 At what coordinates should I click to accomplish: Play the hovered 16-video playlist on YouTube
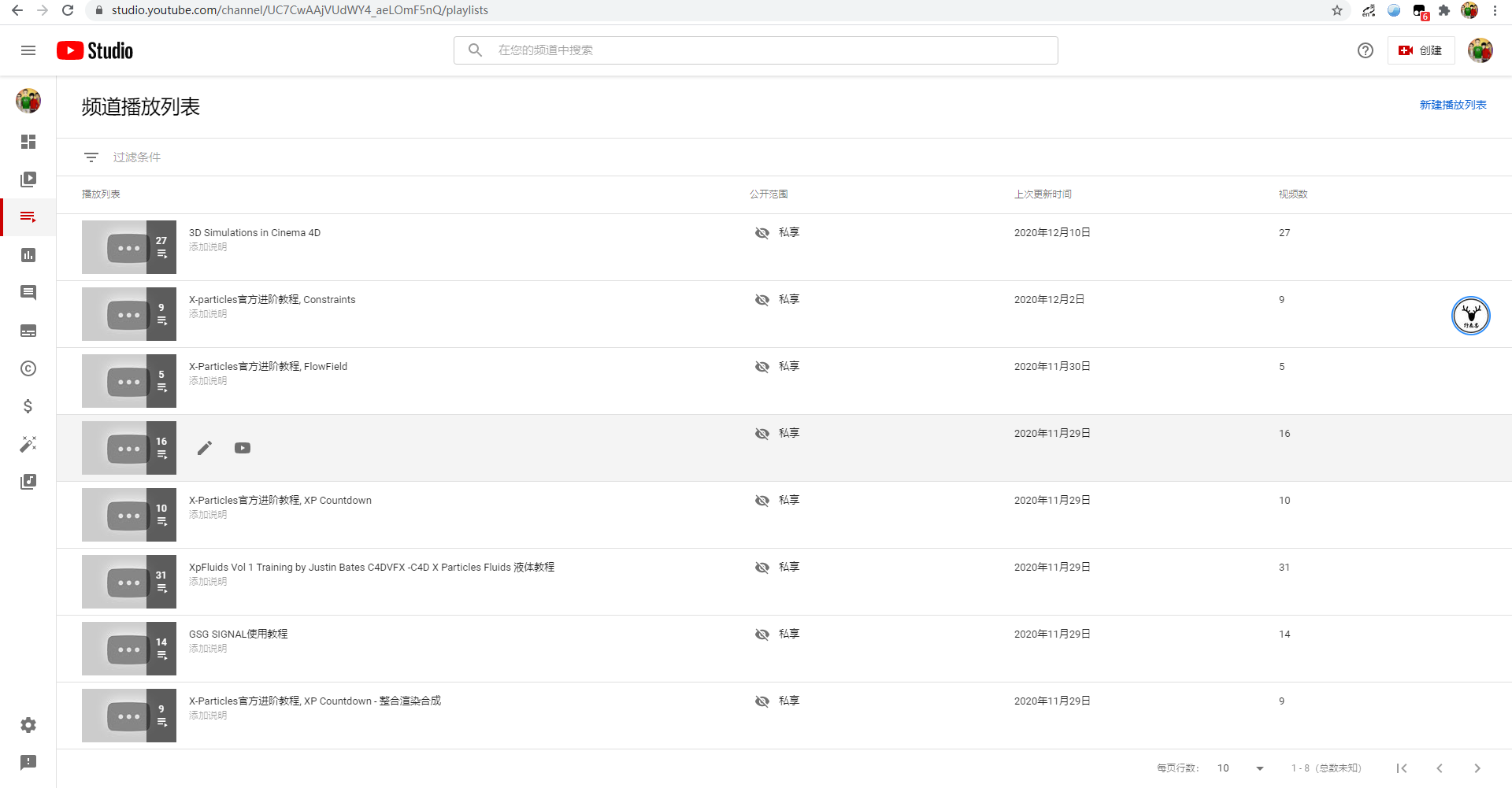pyautogui.click(x=243, y=448)
